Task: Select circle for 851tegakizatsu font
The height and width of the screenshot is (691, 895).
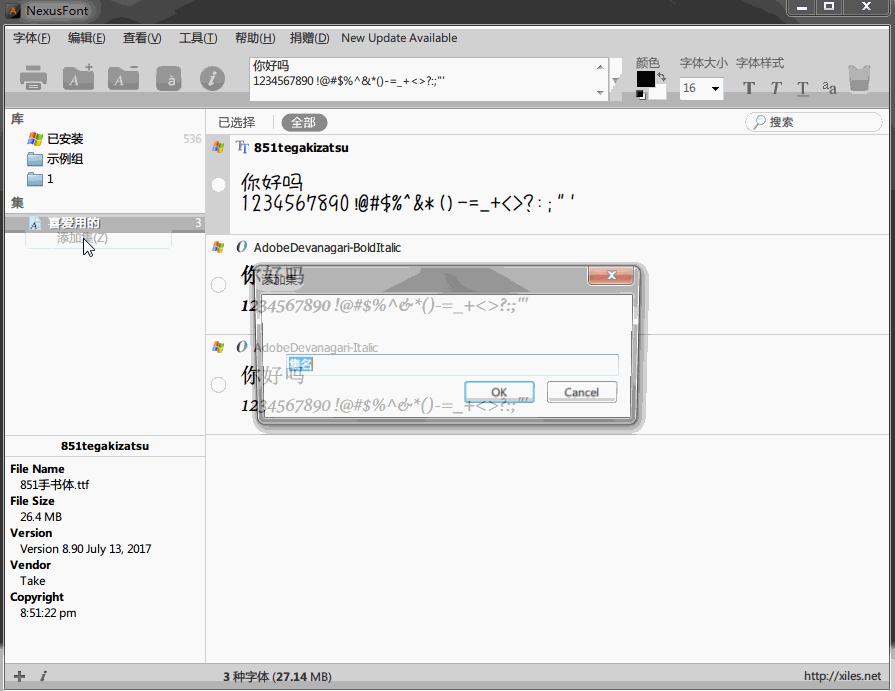Action: point(218,185)
